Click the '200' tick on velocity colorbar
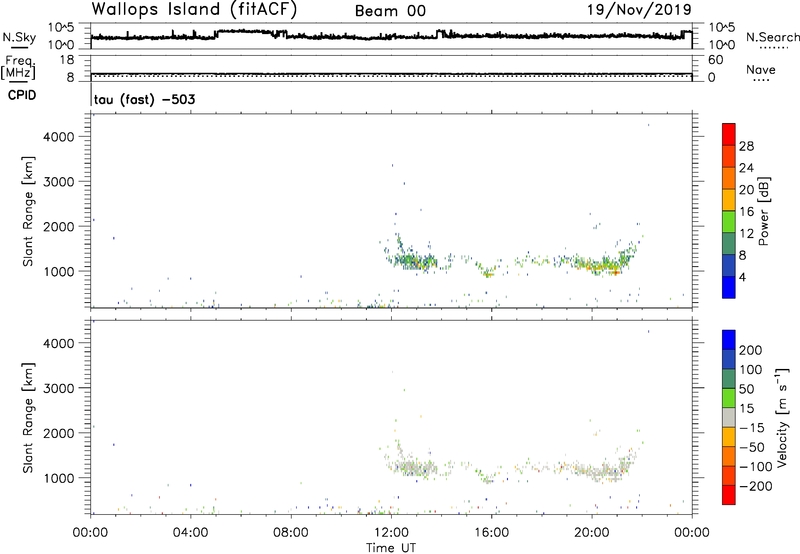 click(x=751, y=350)
